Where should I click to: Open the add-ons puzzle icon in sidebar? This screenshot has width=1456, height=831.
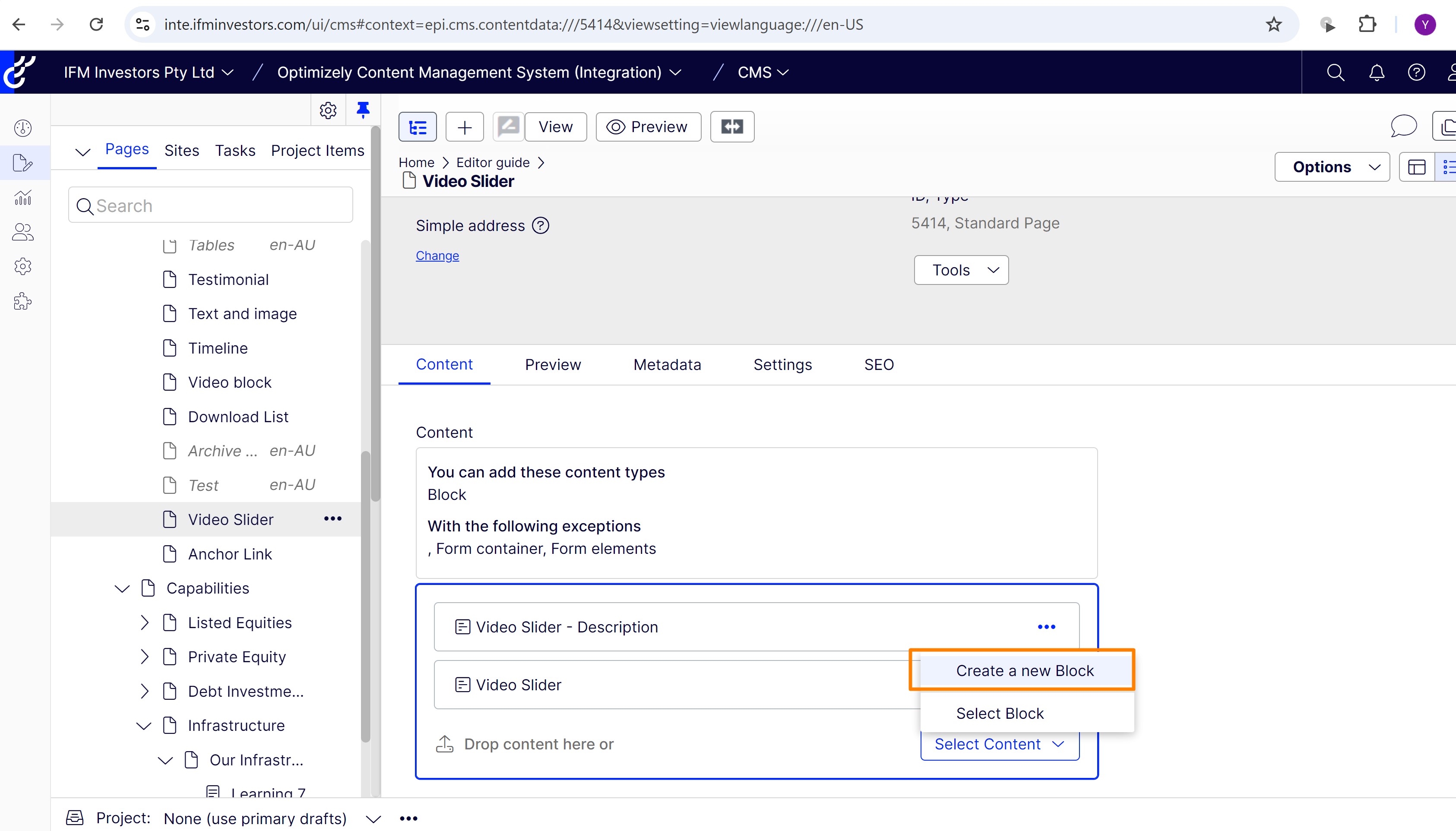(x=23, y=301)
